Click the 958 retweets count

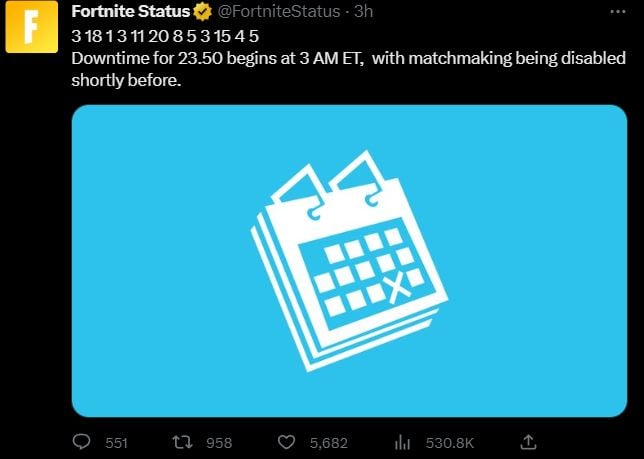click(x=219, y=443)
